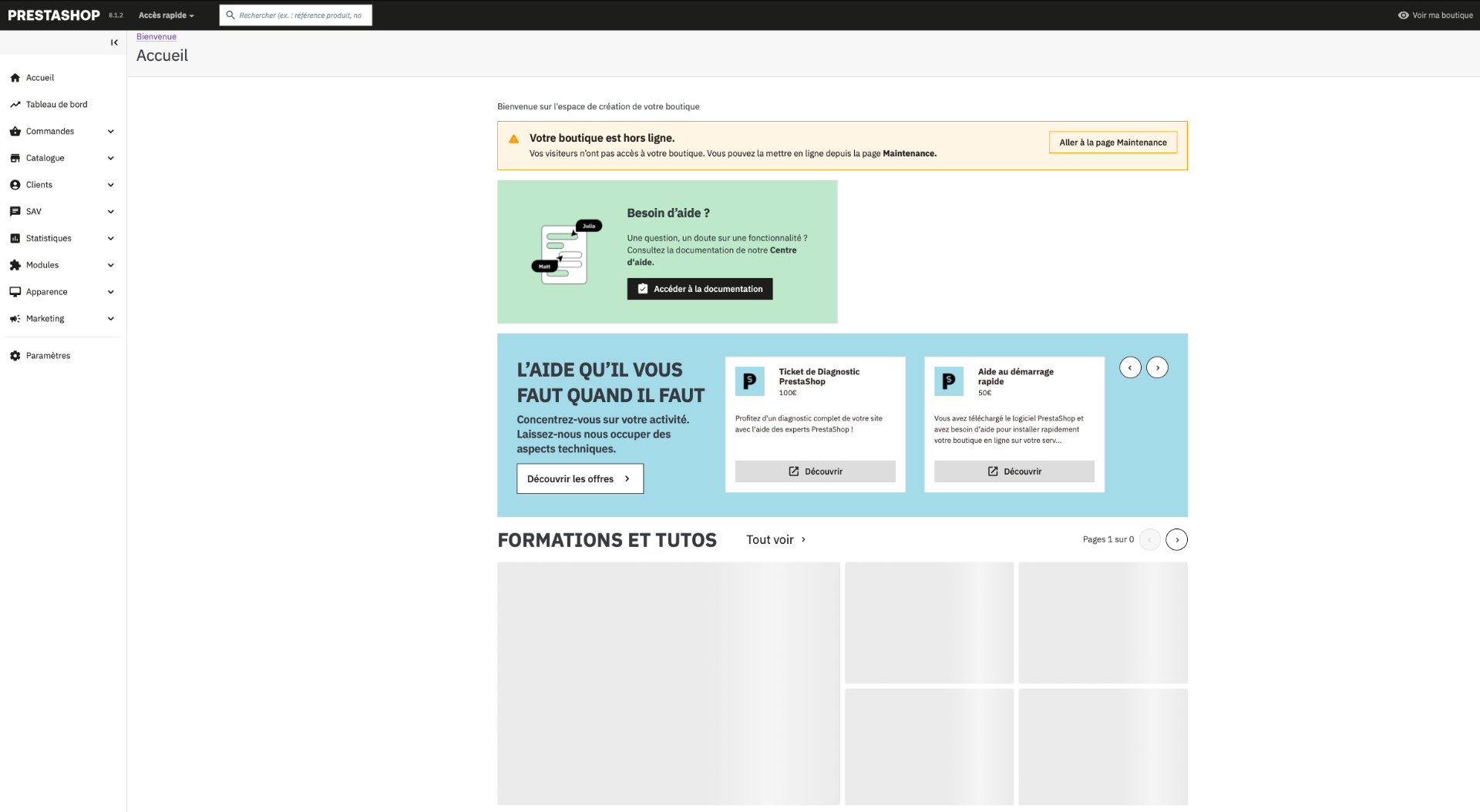Screen dimensions: 1480x812
Task: Click the Bienvenue breadcrumb link
Action: [x=156, y=37]
